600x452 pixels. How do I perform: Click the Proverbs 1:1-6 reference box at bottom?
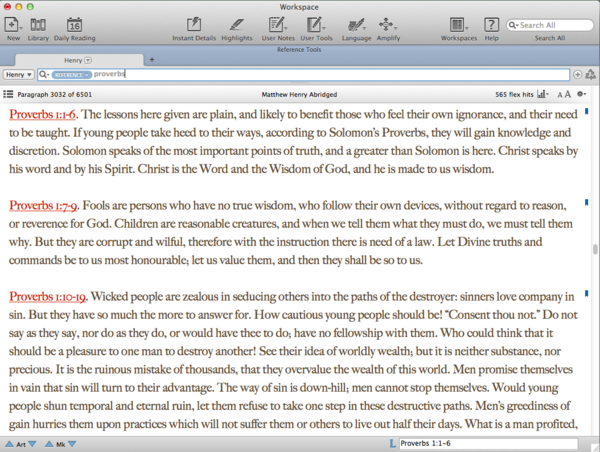[488, 444]
